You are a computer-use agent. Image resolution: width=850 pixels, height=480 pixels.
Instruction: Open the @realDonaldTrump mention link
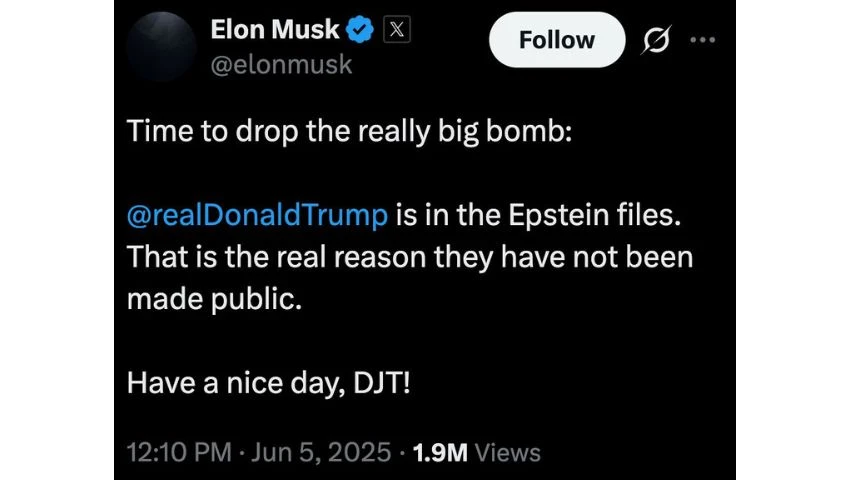click(x=257, y=214)
